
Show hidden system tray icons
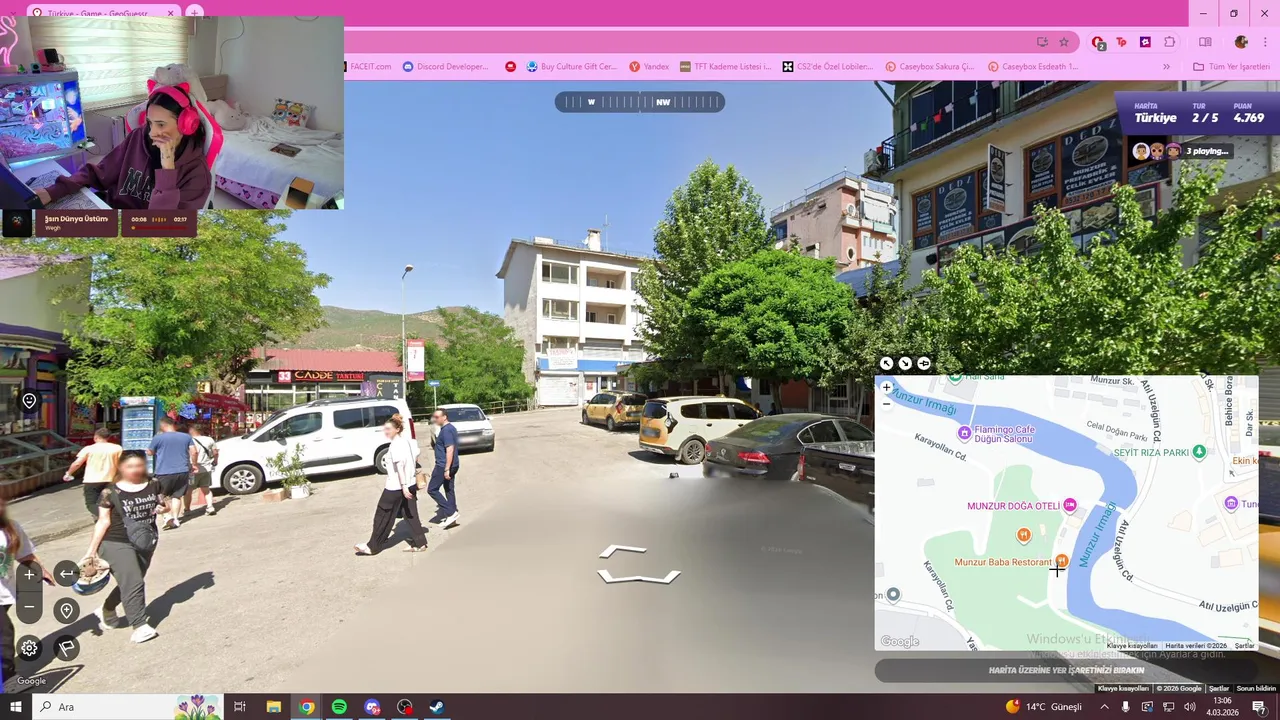tap(1104, 707)
